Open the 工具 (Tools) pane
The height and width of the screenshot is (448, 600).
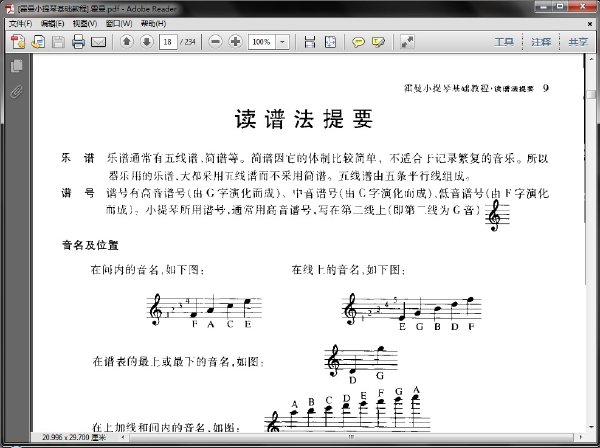tap(504, 42)
